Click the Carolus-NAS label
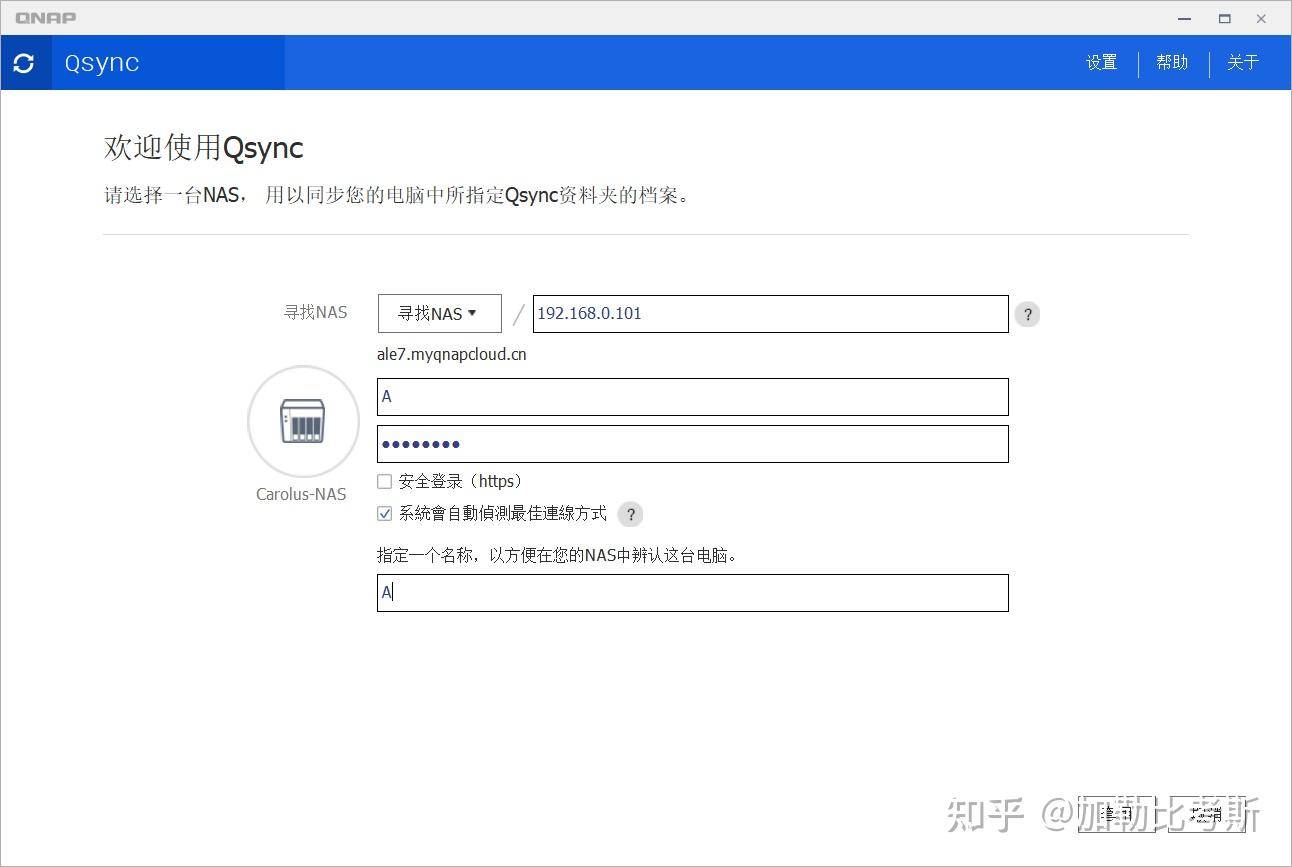 301,494
